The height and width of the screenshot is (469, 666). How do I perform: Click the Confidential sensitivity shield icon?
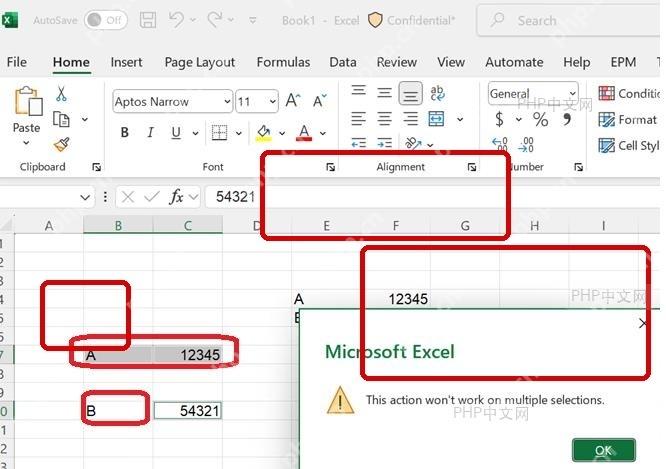[x=375, y=20]
